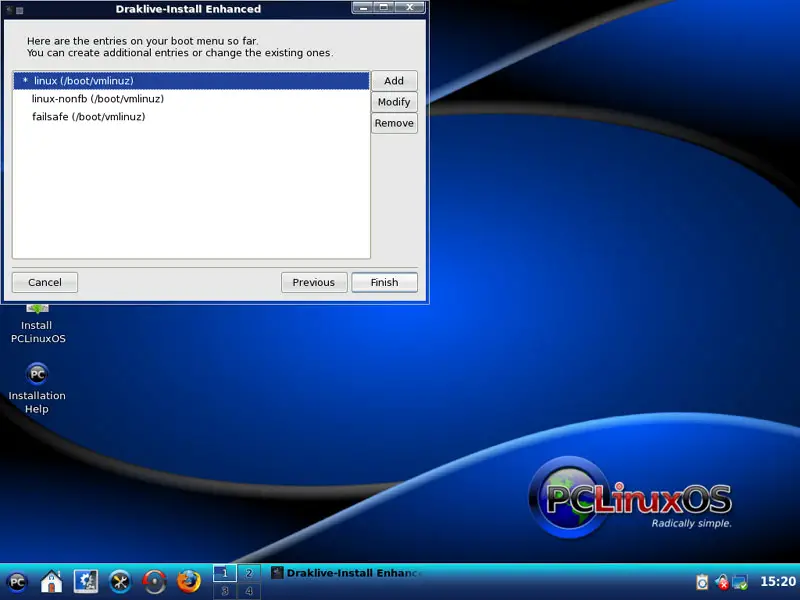Click the Add button

(x=394, y=81)
